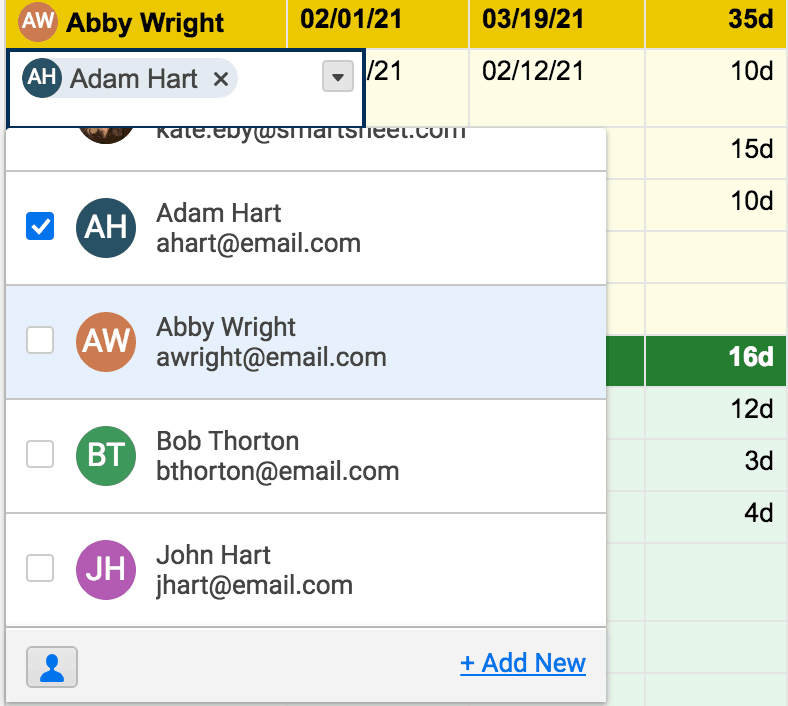Click the 35d duration cell
This screenshot has height=706, width=788.
coord(716,24)
